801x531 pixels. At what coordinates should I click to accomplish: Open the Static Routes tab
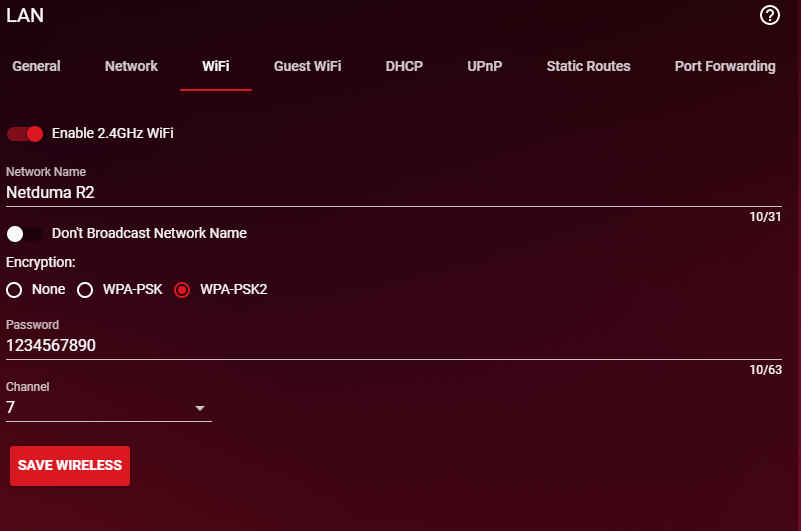coord(588,66)
